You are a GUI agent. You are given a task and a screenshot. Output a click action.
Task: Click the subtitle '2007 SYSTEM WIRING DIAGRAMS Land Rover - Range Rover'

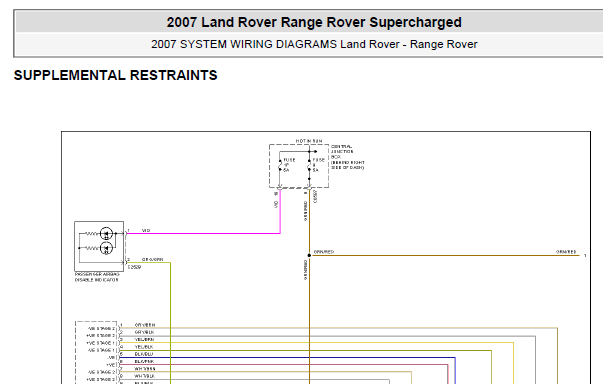314,44
